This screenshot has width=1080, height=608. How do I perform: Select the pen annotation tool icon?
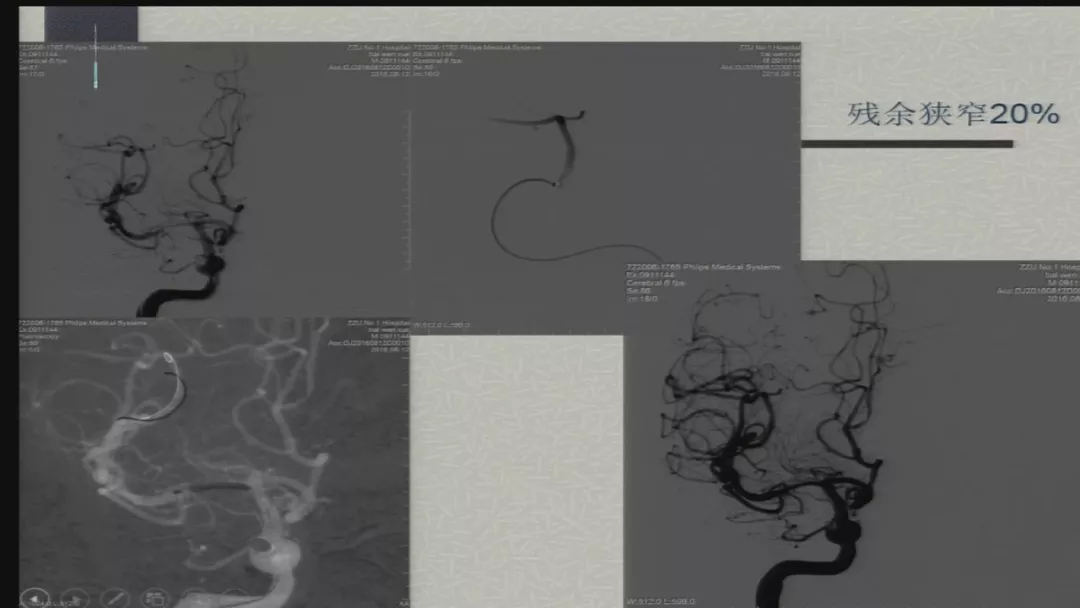point(117,598)
